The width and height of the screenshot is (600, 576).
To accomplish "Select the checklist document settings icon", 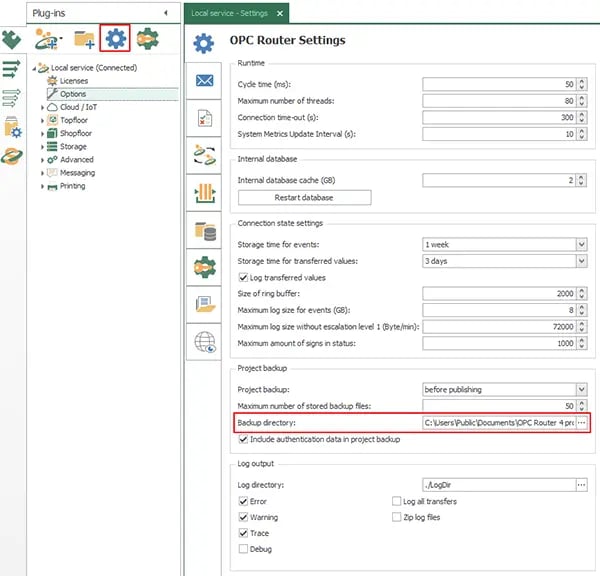I will point(204,117).
